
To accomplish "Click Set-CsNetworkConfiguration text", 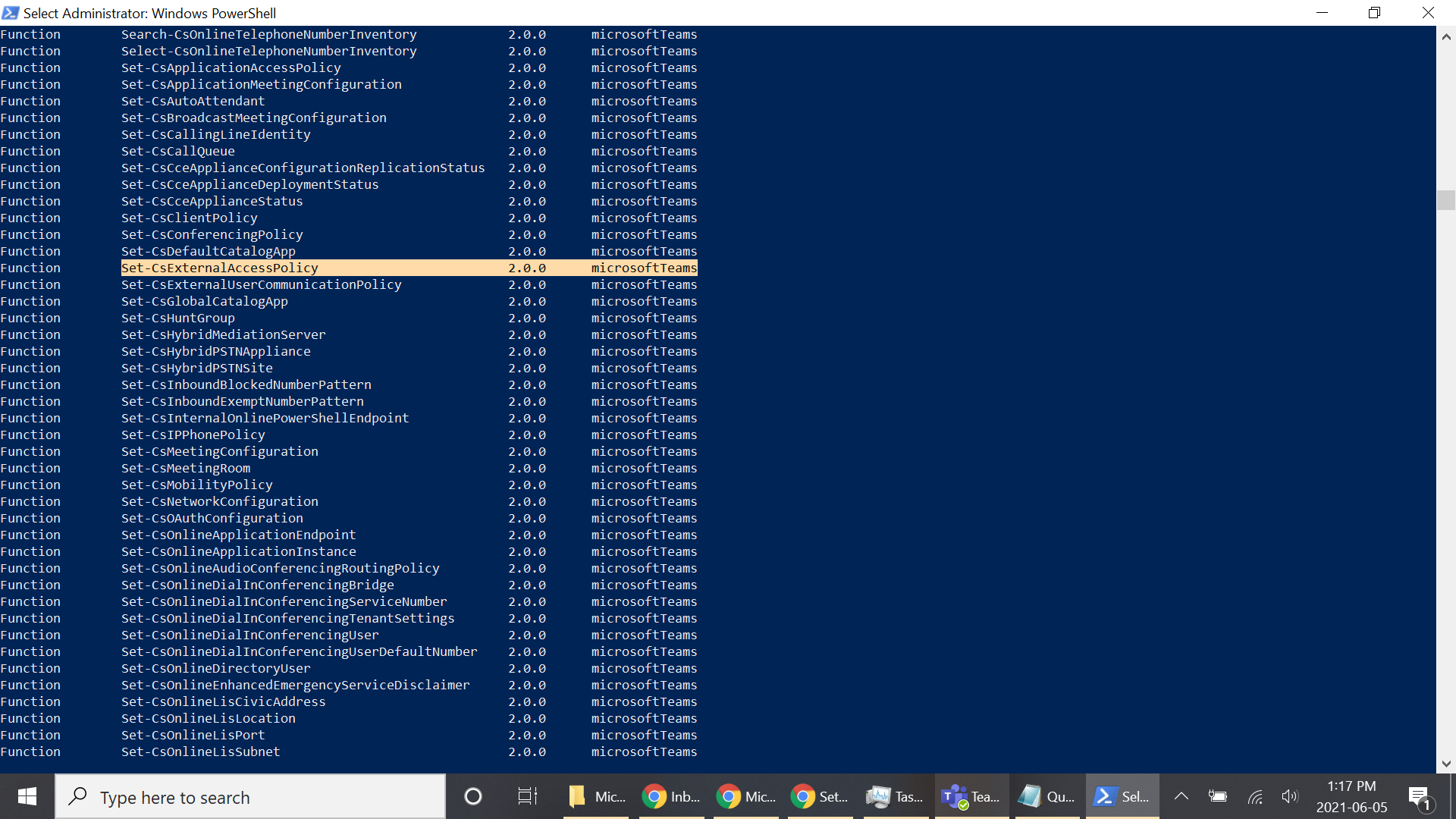I will click(220, 501).
